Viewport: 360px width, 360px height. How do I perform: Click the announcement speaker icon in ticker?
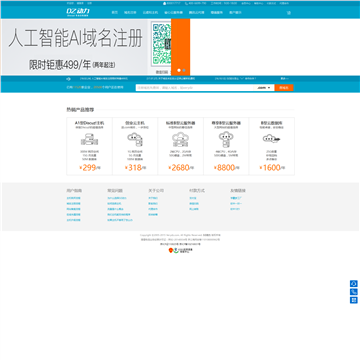tap(68, 79)
